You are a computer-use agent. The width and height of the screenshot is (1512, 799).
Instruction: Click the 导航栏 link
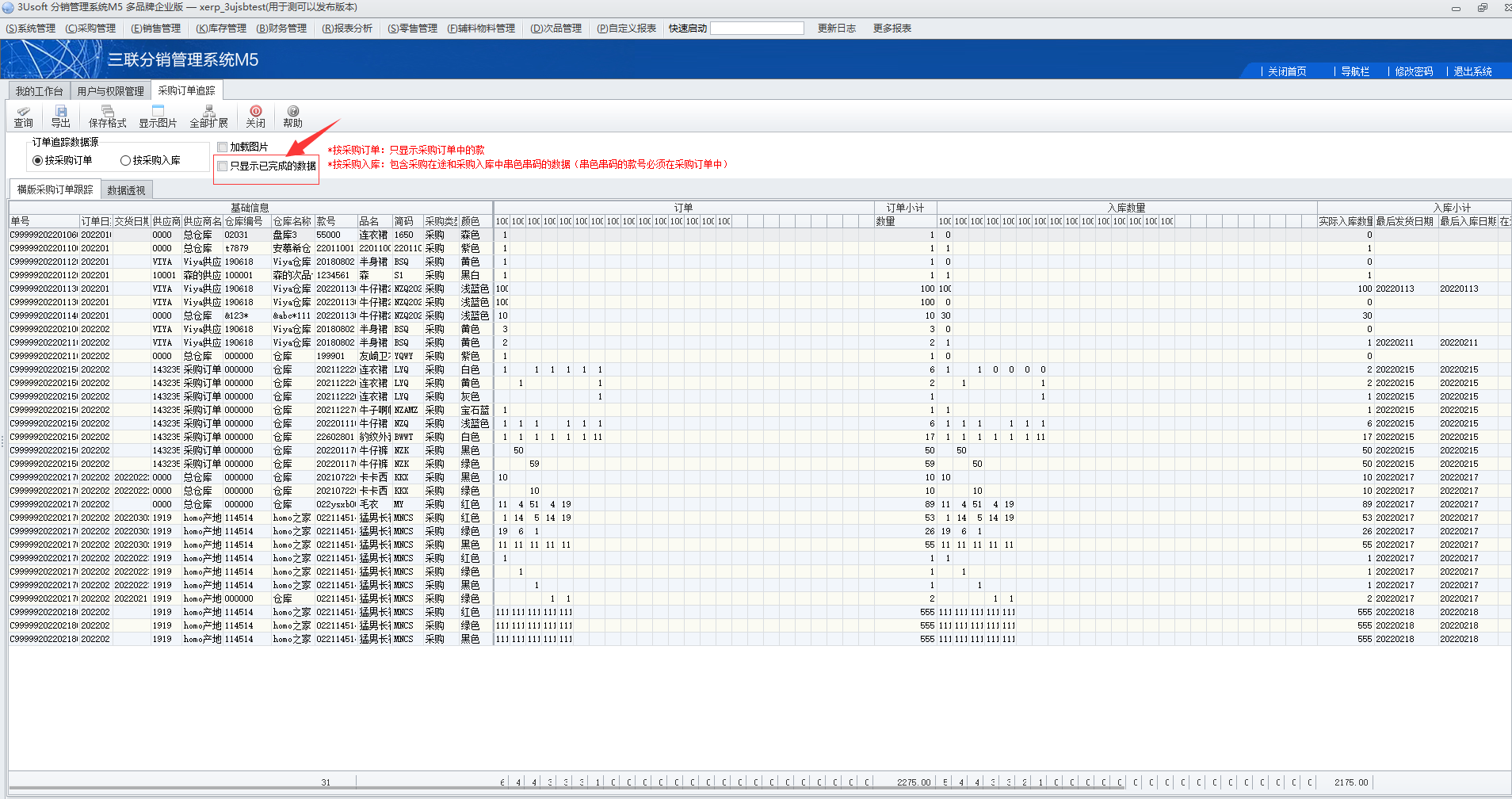tap(1355, 71)
